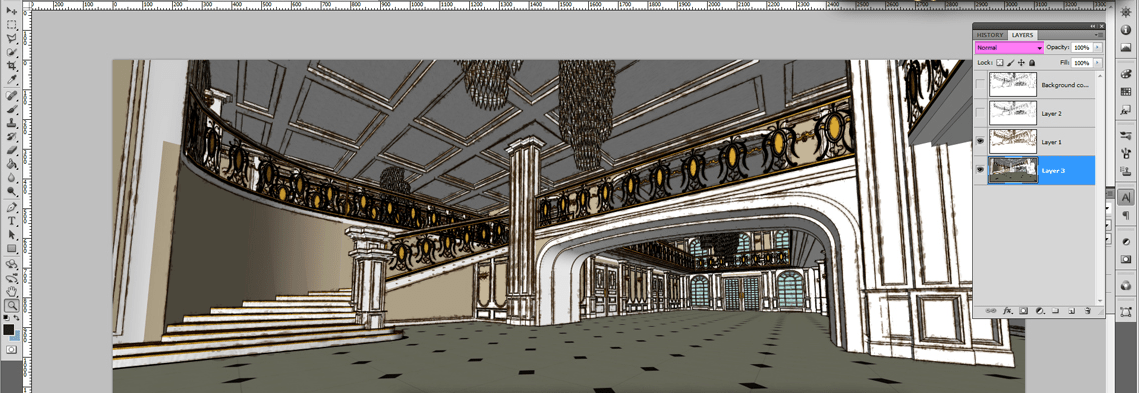
Task: Delete the selected layer with trash icon
Action: 1087,310
